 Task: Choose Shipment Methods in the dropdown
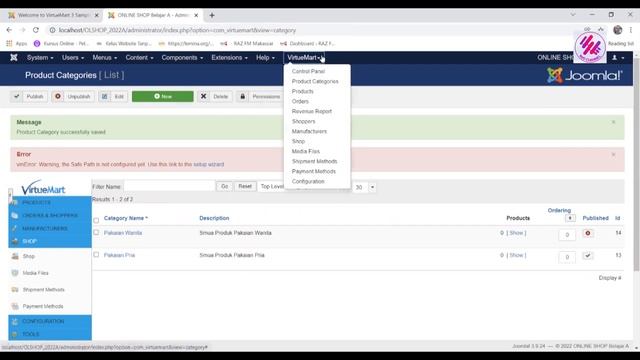coord(314,161)
